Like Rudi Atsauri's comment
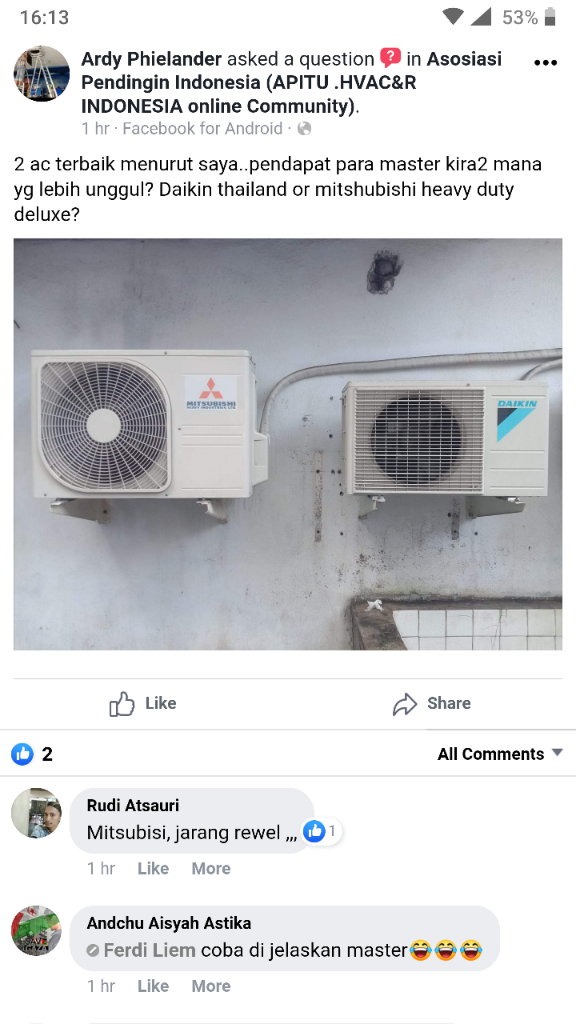 coord(153,869)
